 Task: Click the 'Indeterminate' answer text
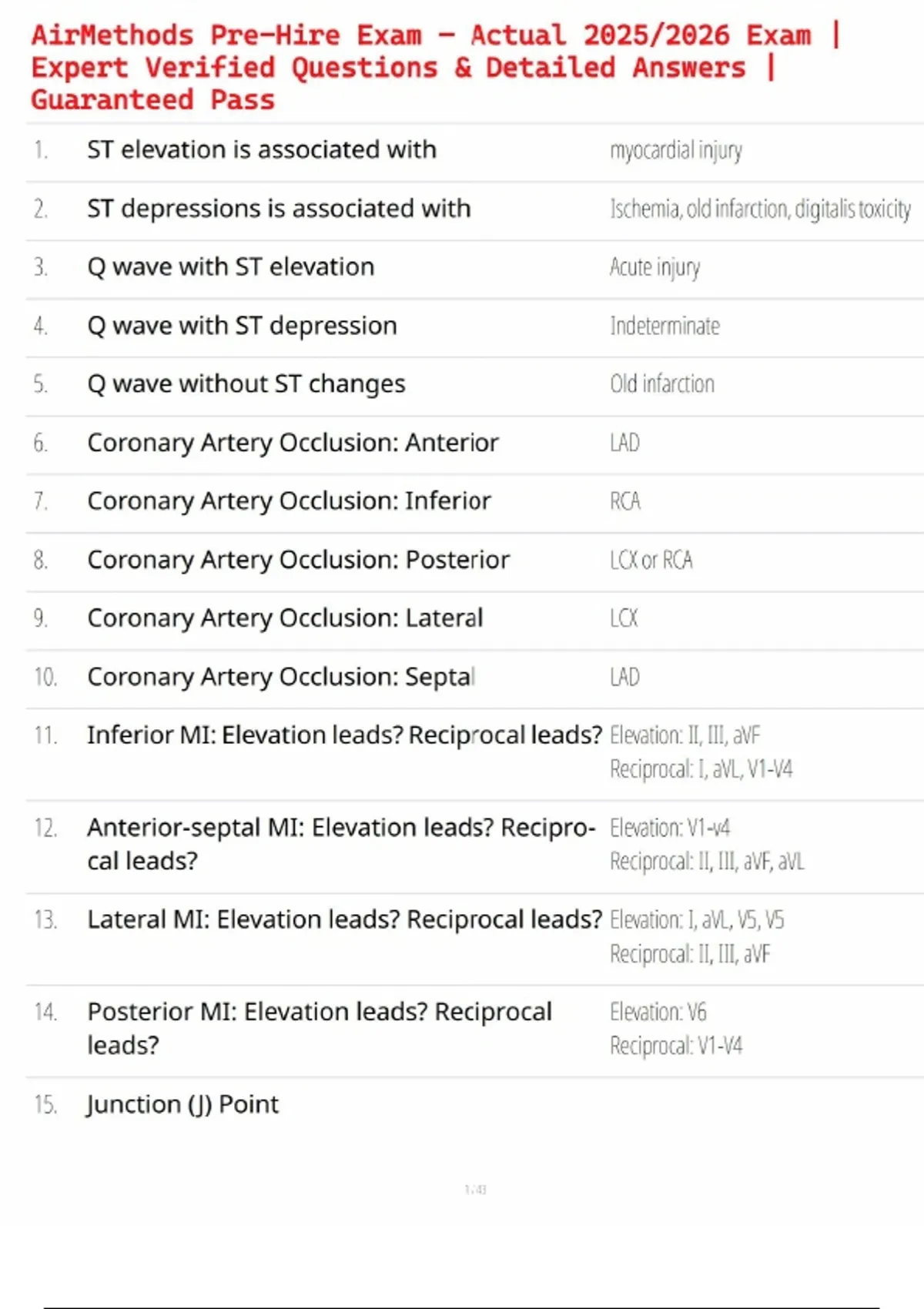(x=665, y=326)
